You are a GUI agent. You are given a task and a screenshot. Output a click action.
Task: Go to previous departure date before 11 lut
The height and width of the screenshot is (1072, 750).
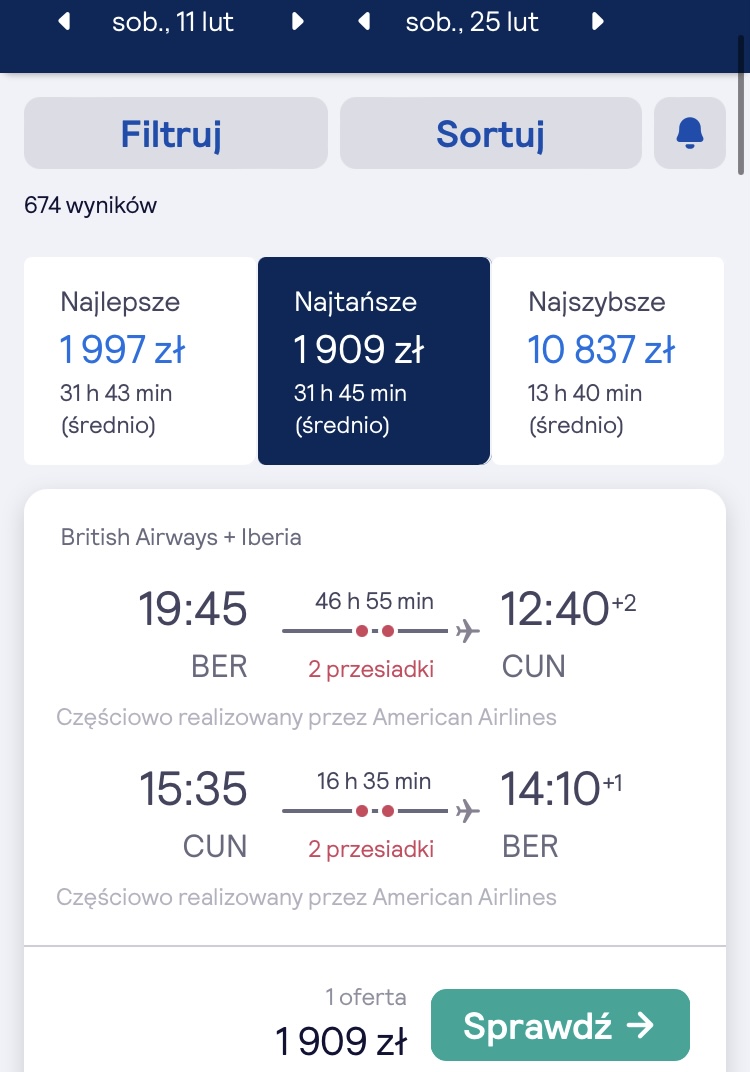pyautogui.click(x=64, y=22)
